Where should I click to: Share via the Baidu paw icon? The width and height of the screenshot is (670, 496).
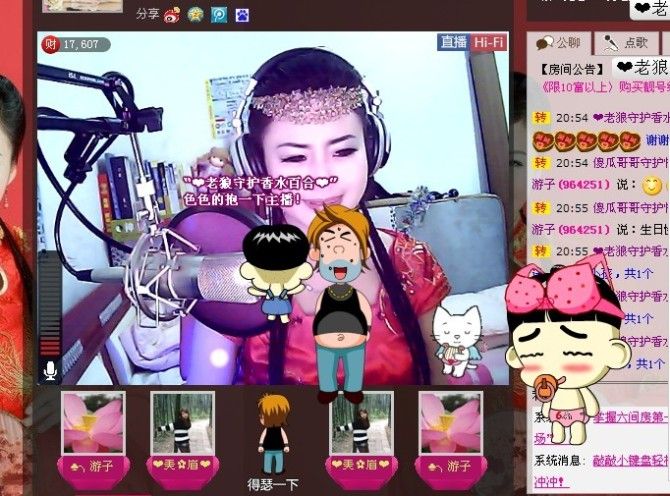click(x=242, y=16)
